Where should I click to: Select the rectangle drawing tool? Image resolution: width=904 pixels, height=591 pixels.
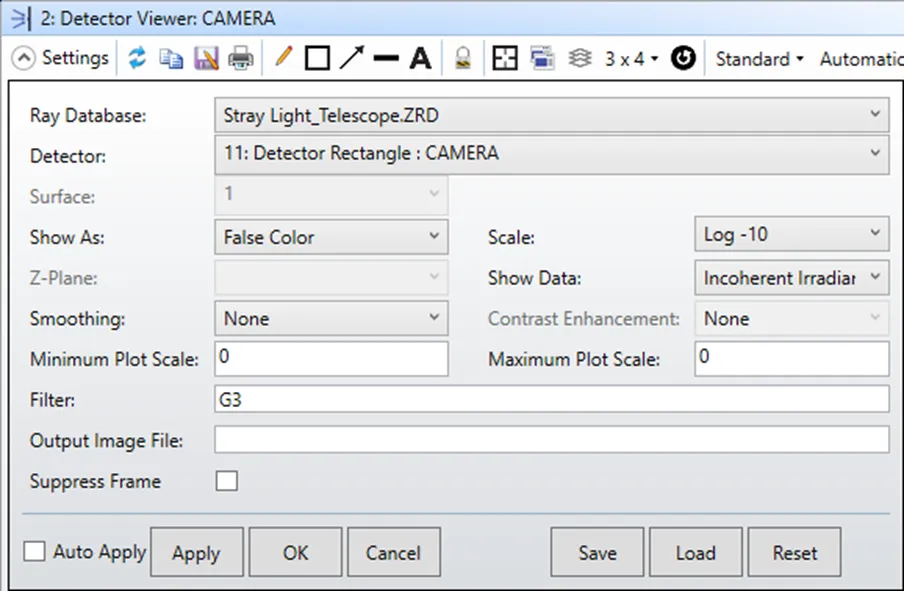point(317,59)
